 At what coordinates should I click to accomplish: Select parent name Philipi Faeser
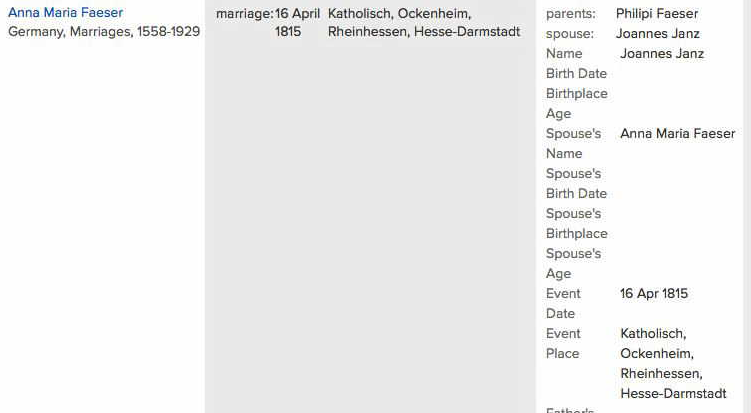657,14
